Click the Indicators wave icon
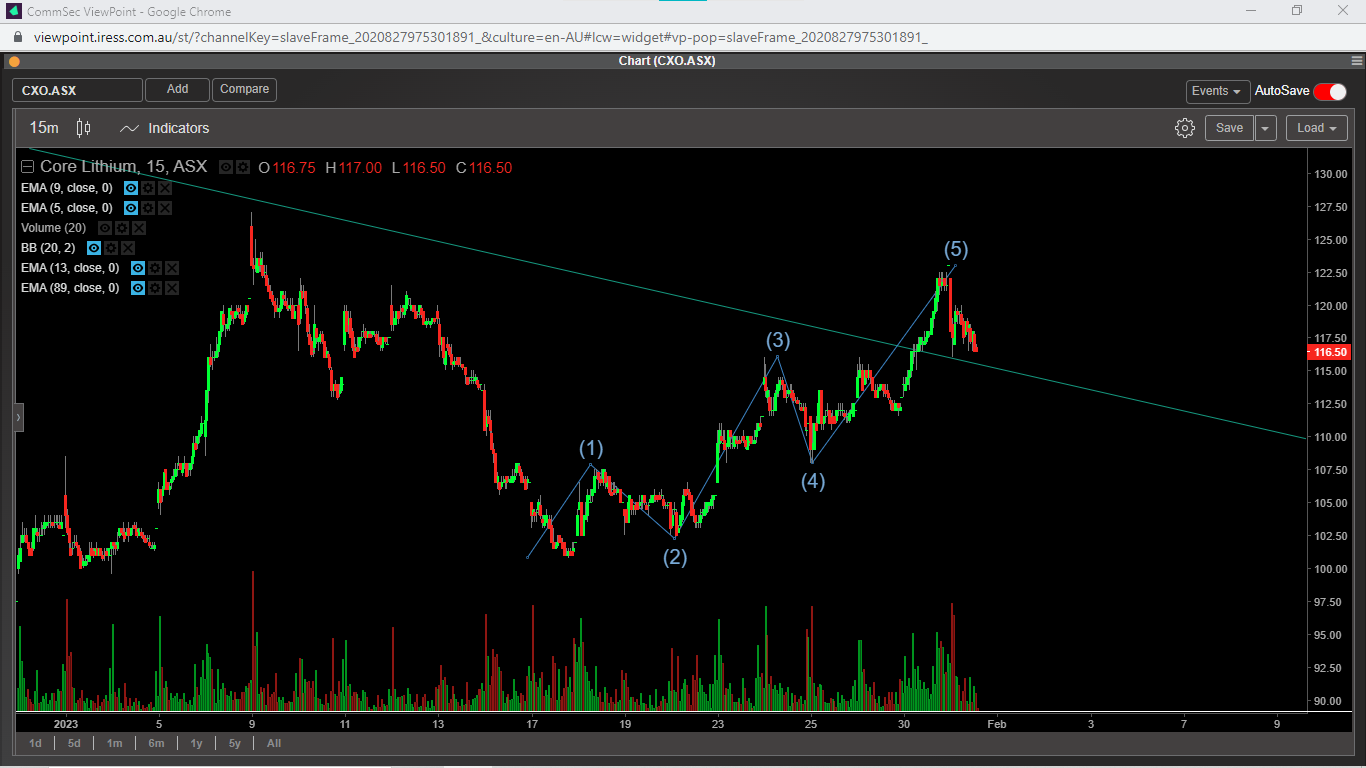This screenshot has height=768, width=1366. (129, 128)
